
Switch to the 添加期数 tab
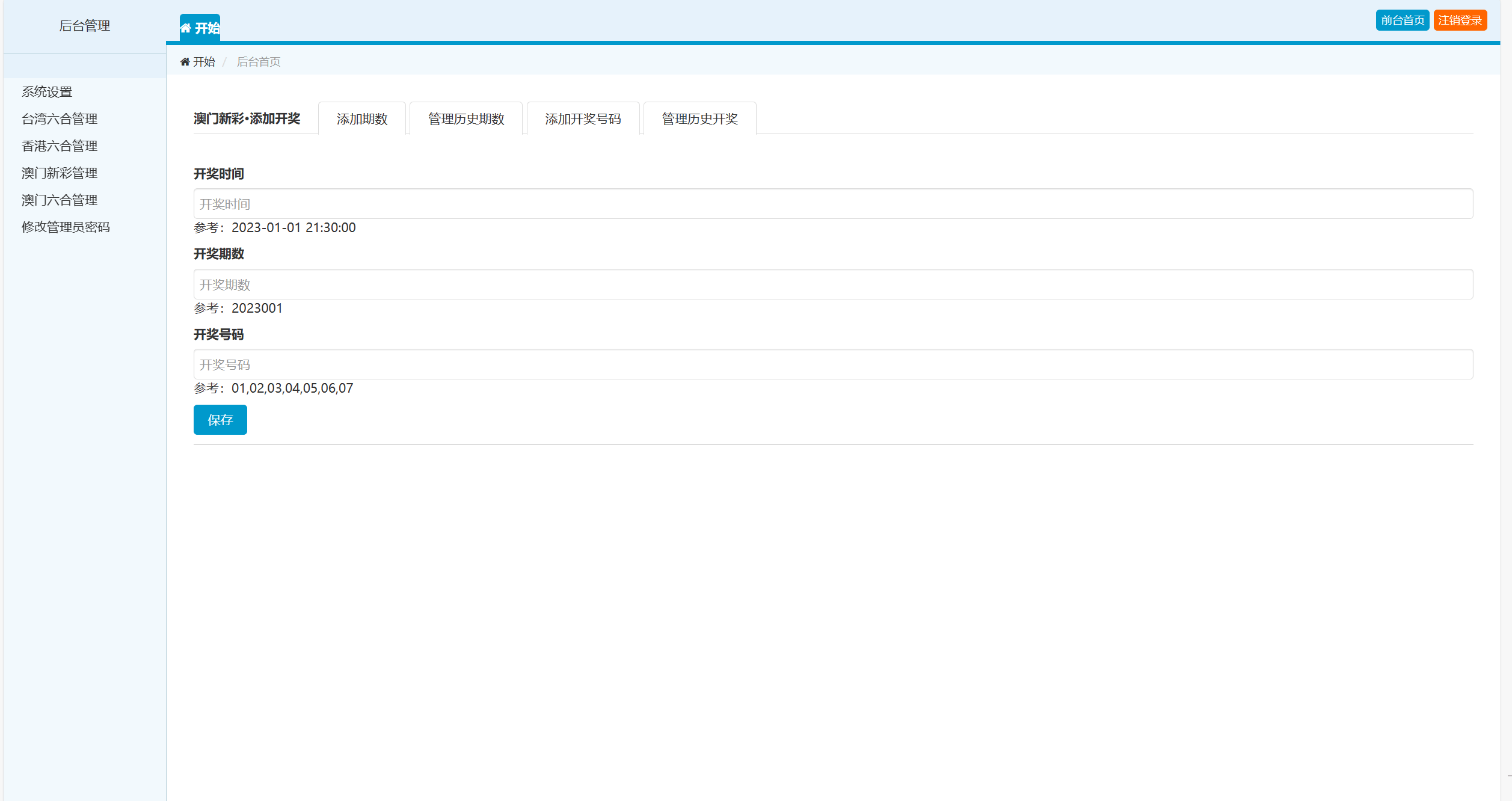[362, 118]
